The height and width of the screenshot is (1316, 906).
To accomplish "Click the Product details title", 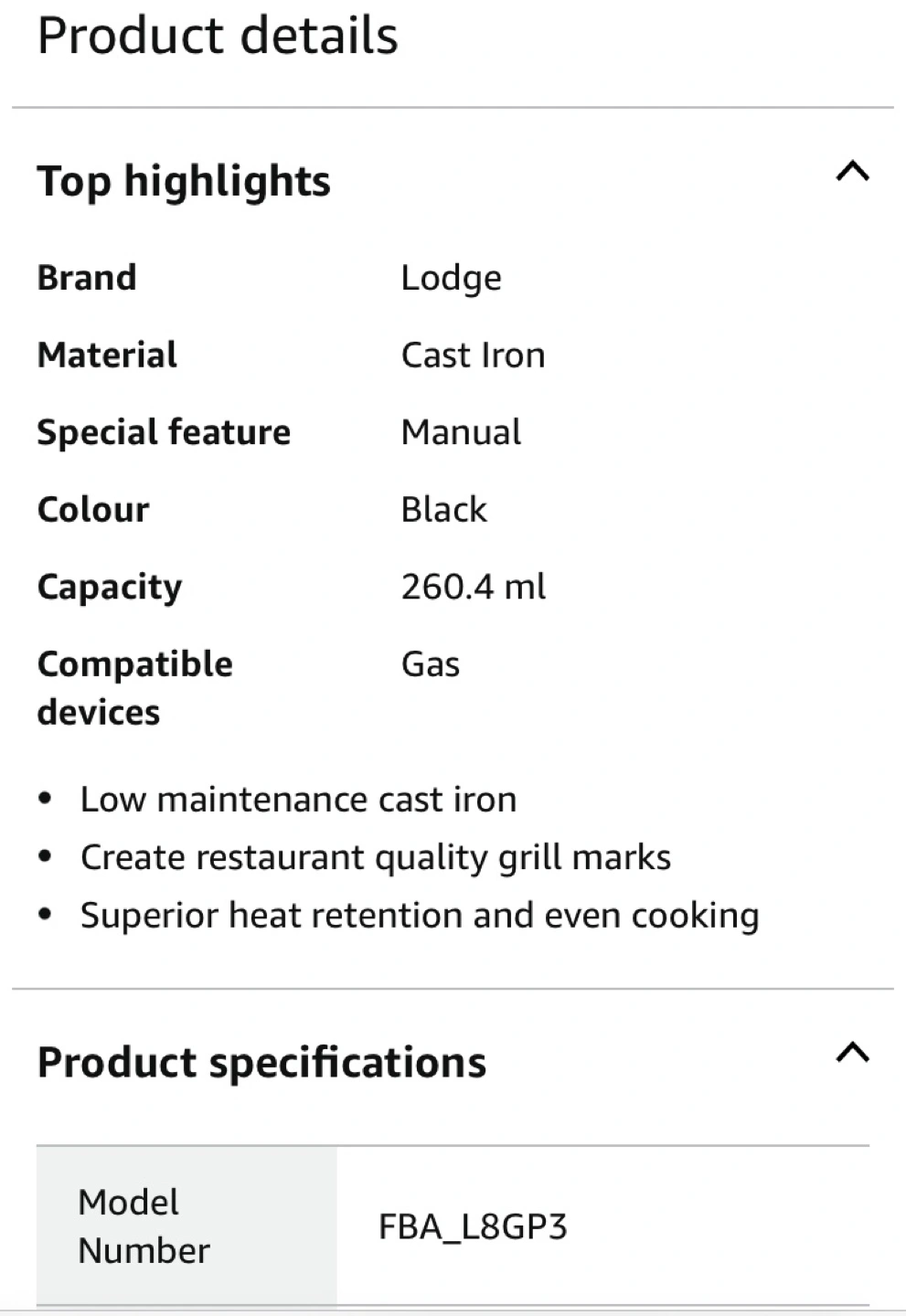I will click(218, 37).
